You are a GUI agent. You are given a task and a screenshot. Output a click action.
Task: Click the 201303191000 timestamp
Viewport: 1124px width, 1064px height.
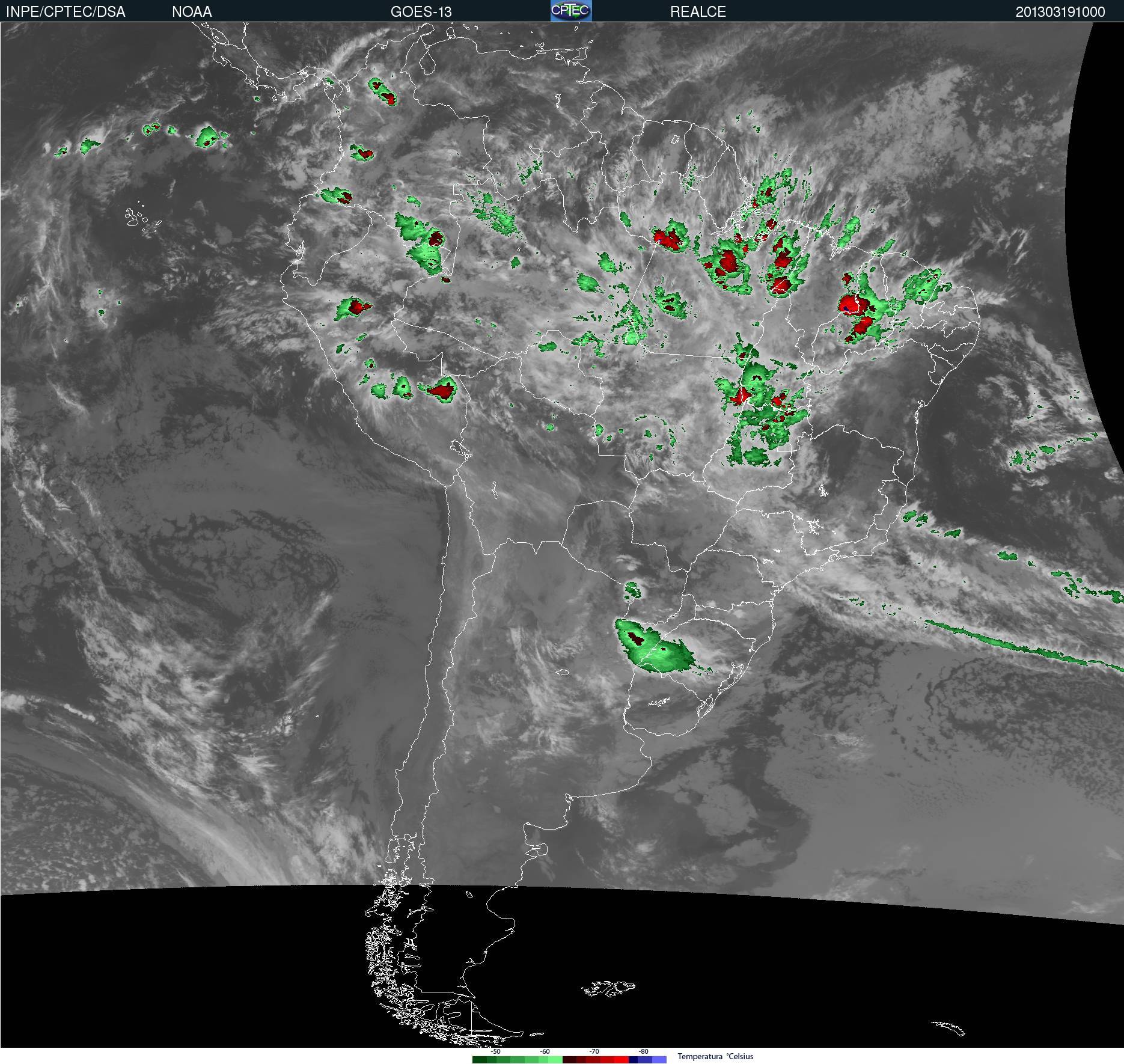(x=1060, y=11)
